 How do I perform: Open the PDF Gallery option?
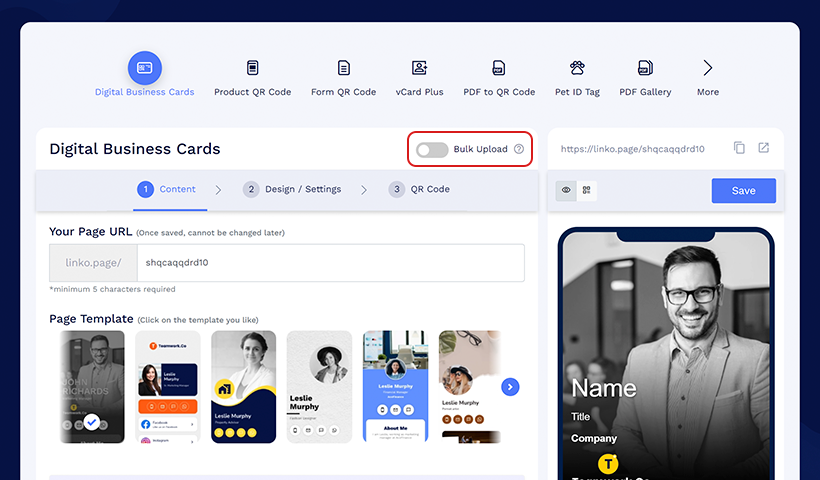point(645,68)
